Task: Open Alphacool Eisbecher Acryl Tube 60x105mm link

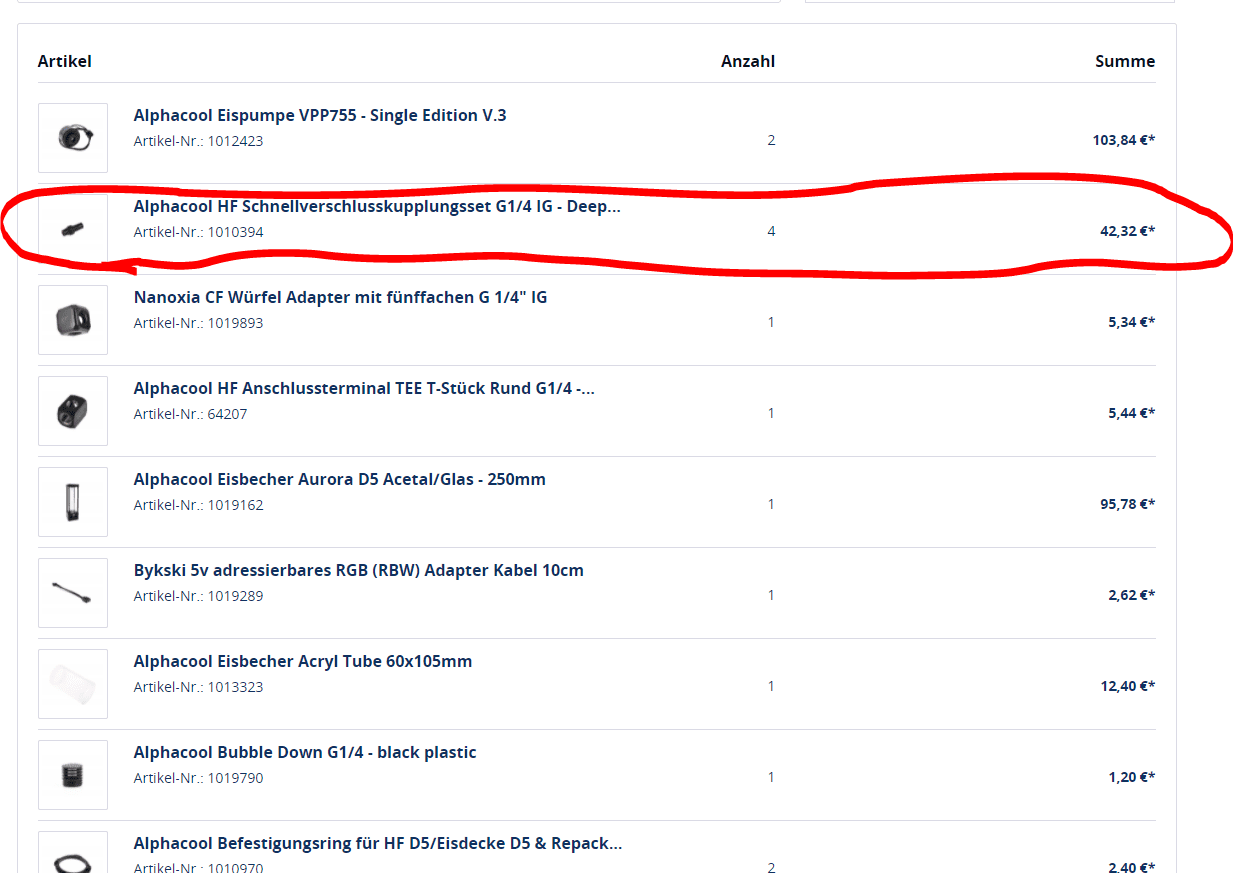Action: (303, 661)
